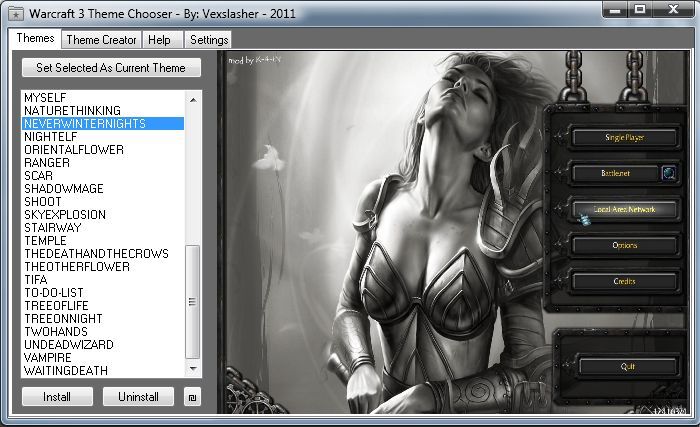The width and height of the screenshot is (700, 427).
Task: Pick the TIFA theme
Action: coord(103,280)
